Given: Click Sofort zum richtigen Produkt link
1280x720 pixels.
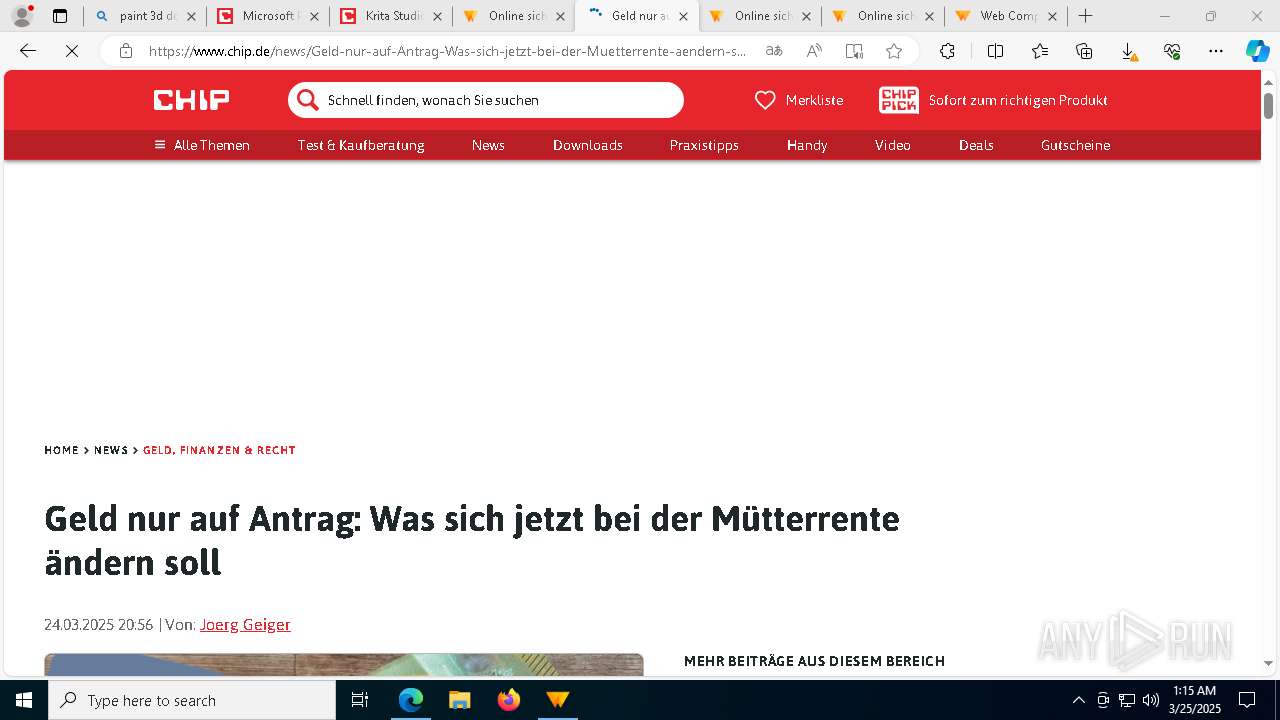Looking at the screenshot, I should tap(1018, 100).
